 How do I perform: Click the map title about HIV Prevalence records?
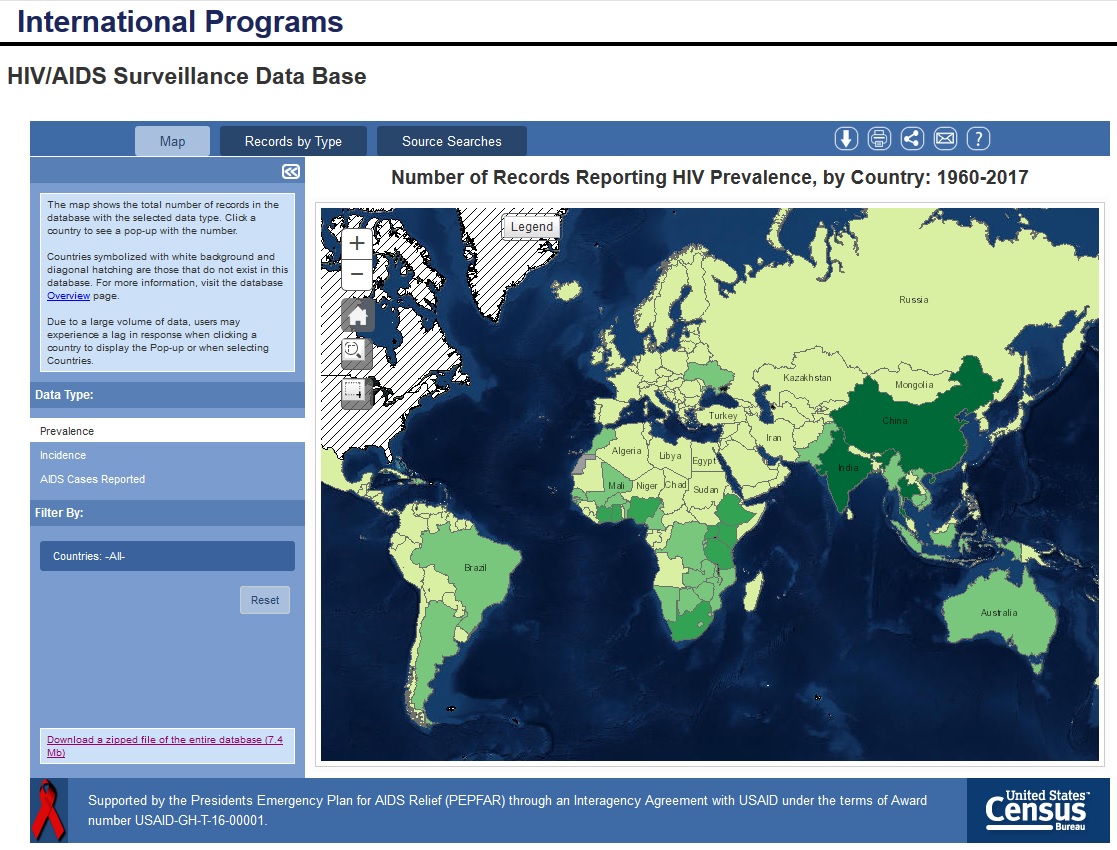[x=710, y=177]
